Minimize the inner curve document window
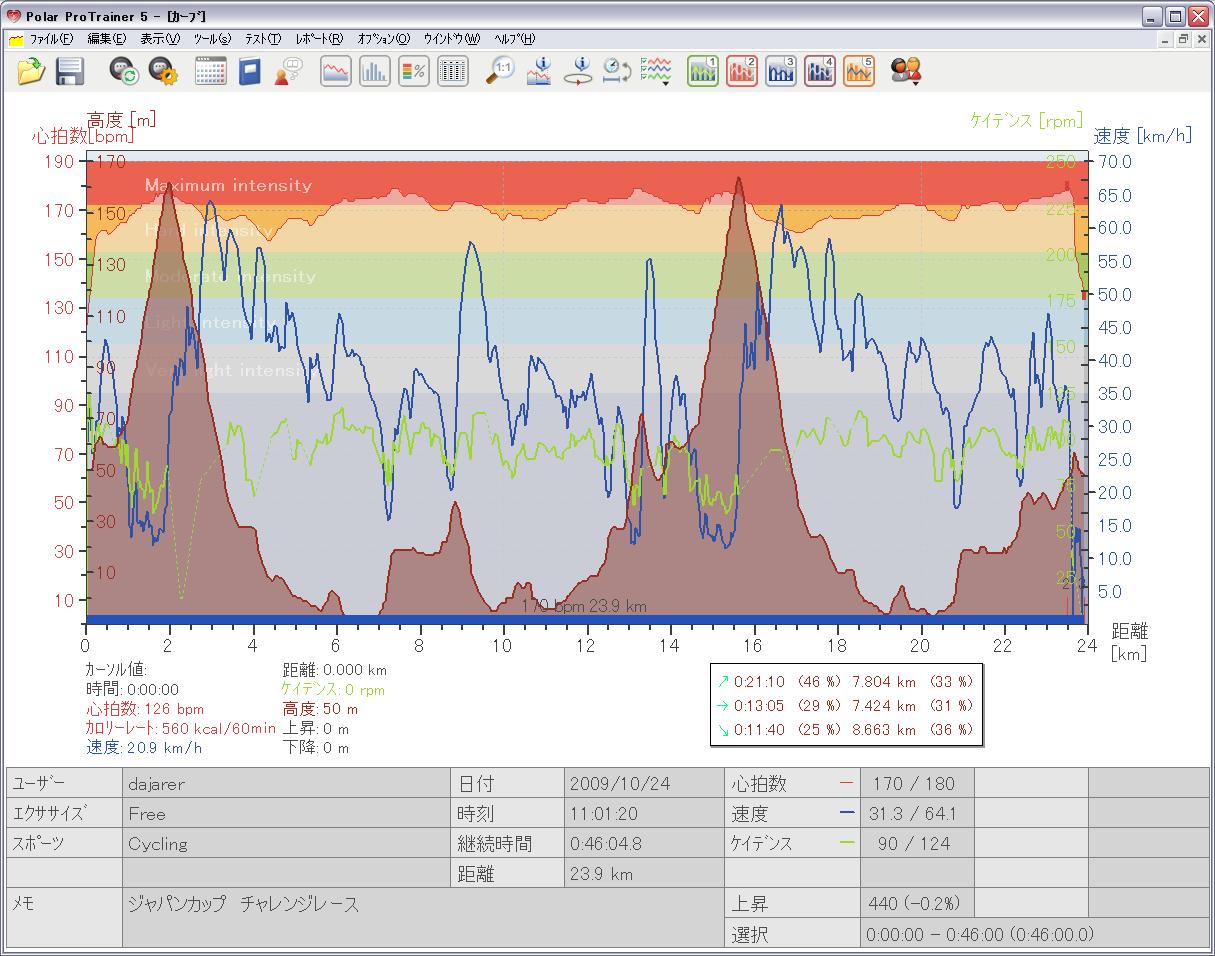This screenshot has width=1215, height=956. pyautogui.click(x=1167, y=39)
